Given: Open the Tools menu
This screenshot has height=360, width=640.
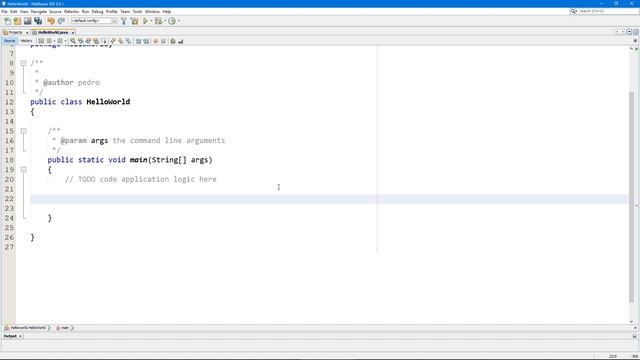Looking at the screenshot, I should (x=137, y=11).
